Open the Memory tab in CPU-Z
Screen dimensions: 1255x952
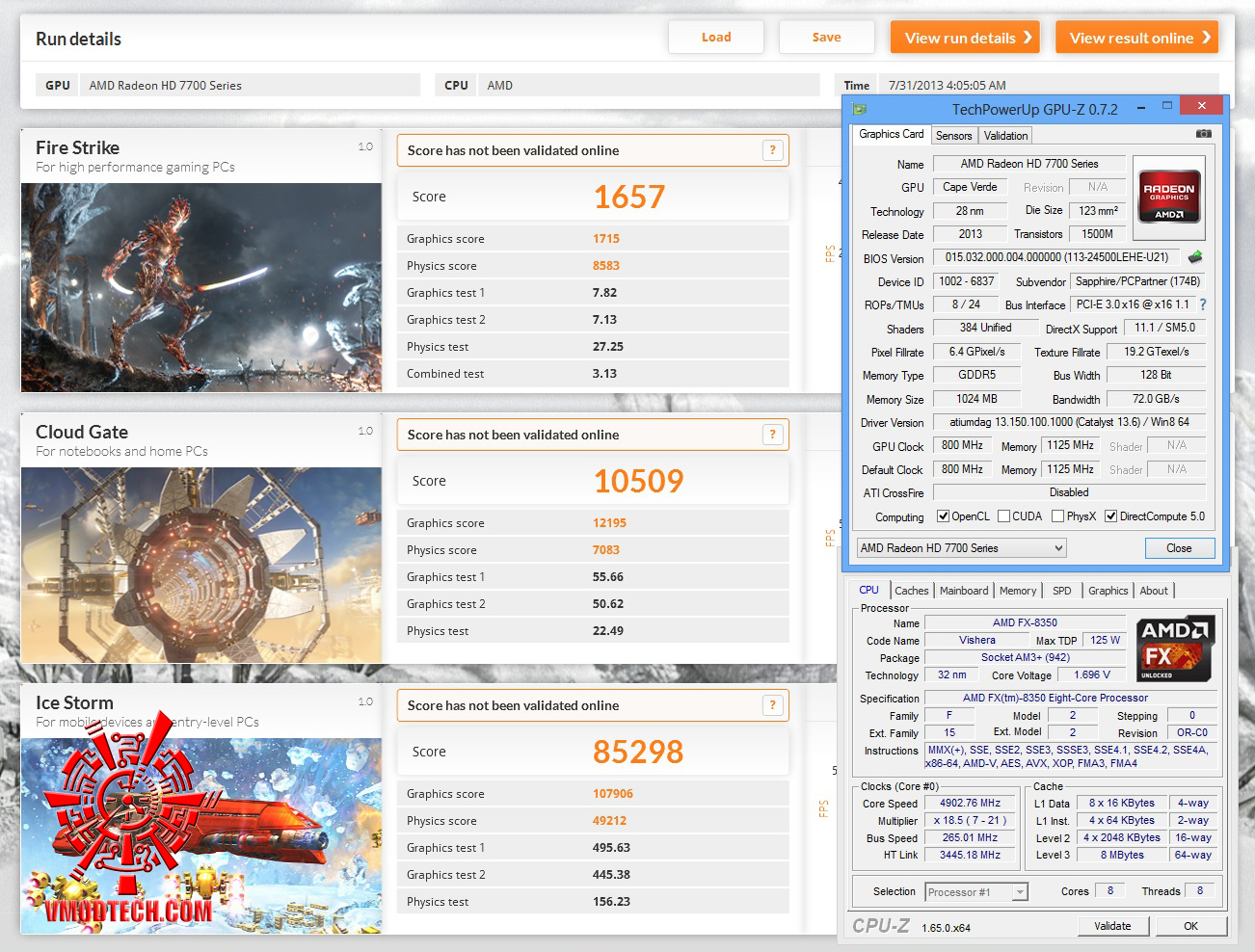click(1018, 591)
